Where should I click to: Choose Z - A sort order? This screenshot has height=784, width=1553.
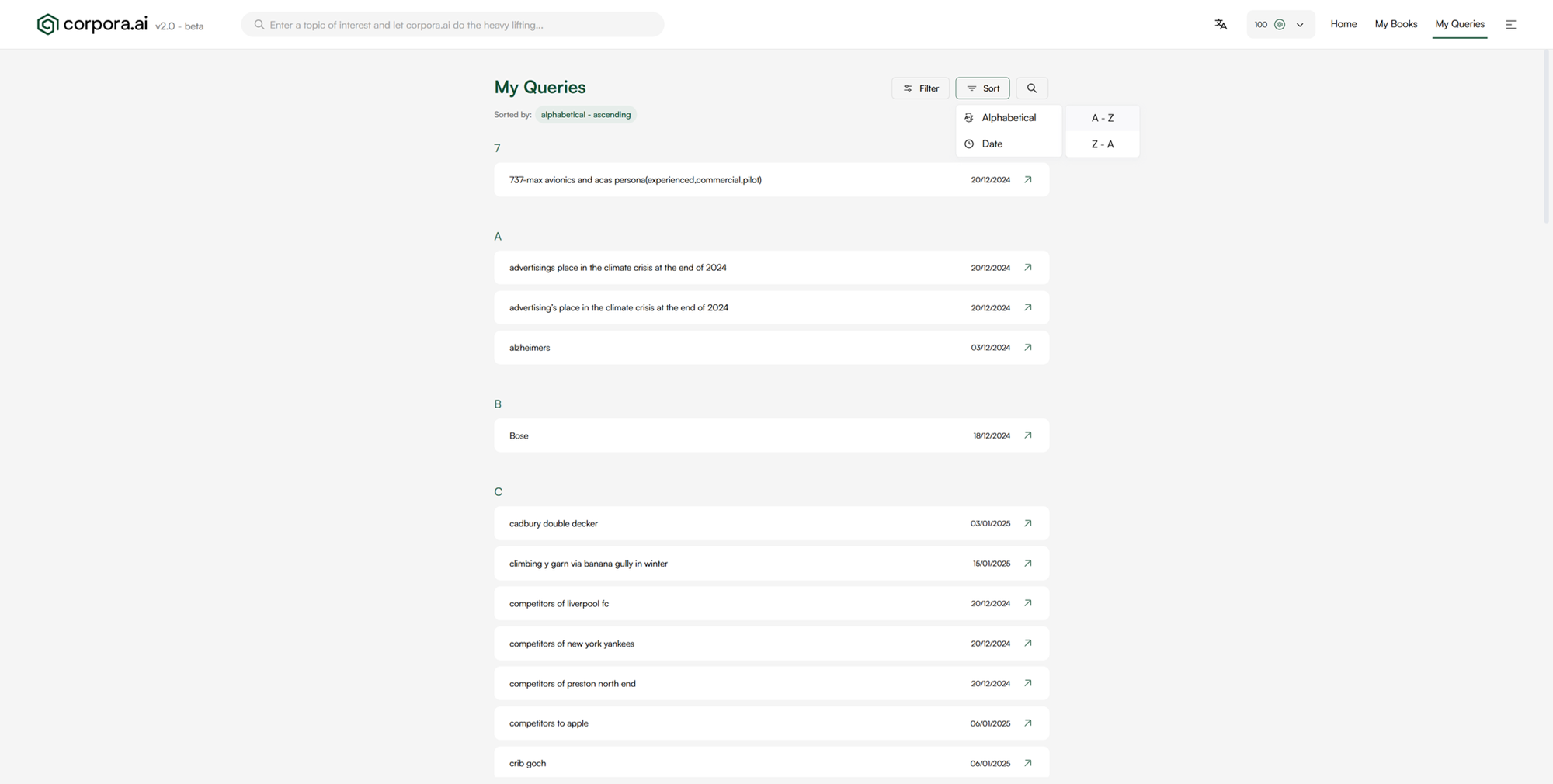pos(1102,144)
